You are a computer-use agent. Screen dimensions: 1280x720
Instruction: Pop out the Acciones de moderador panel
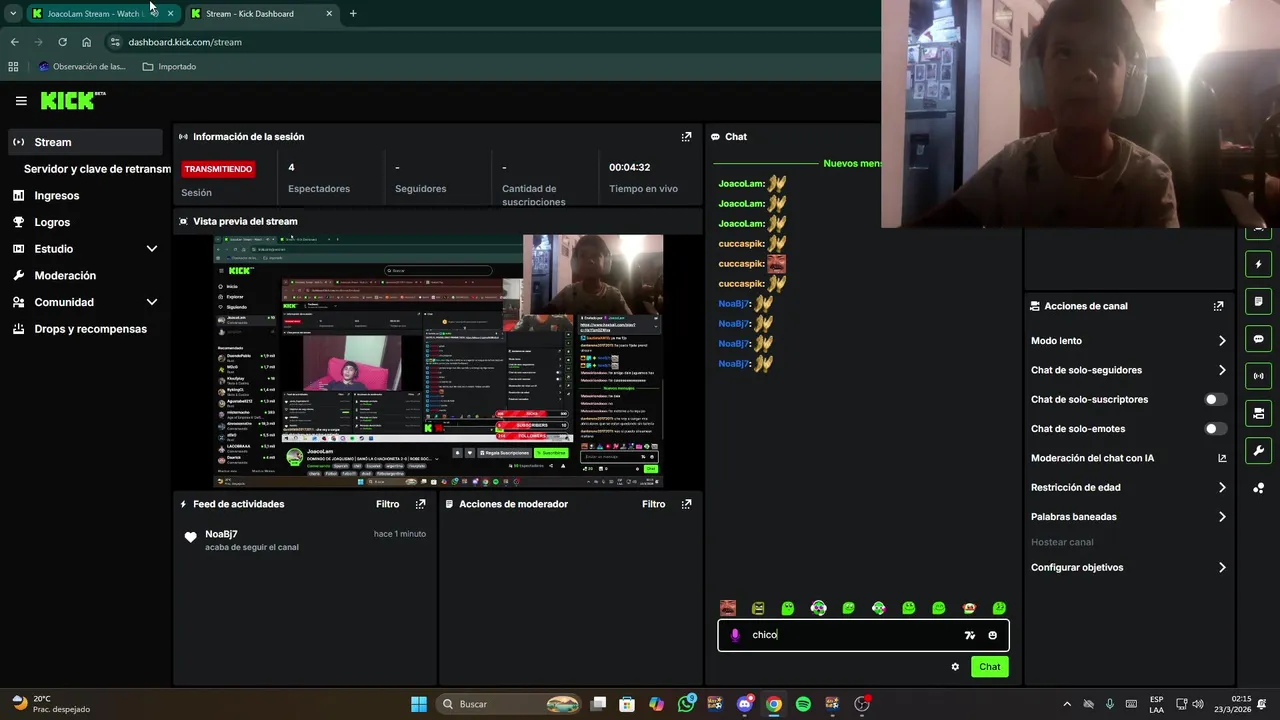[686, 504]
